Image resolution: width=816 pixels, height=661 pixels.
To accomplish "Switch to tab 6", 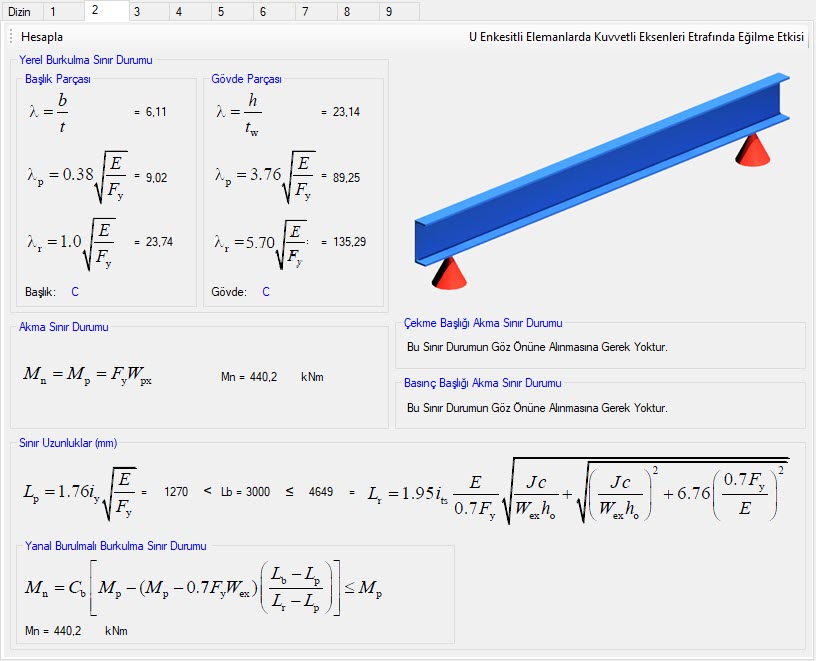I will pyautogui.click(x=274, y=11).
